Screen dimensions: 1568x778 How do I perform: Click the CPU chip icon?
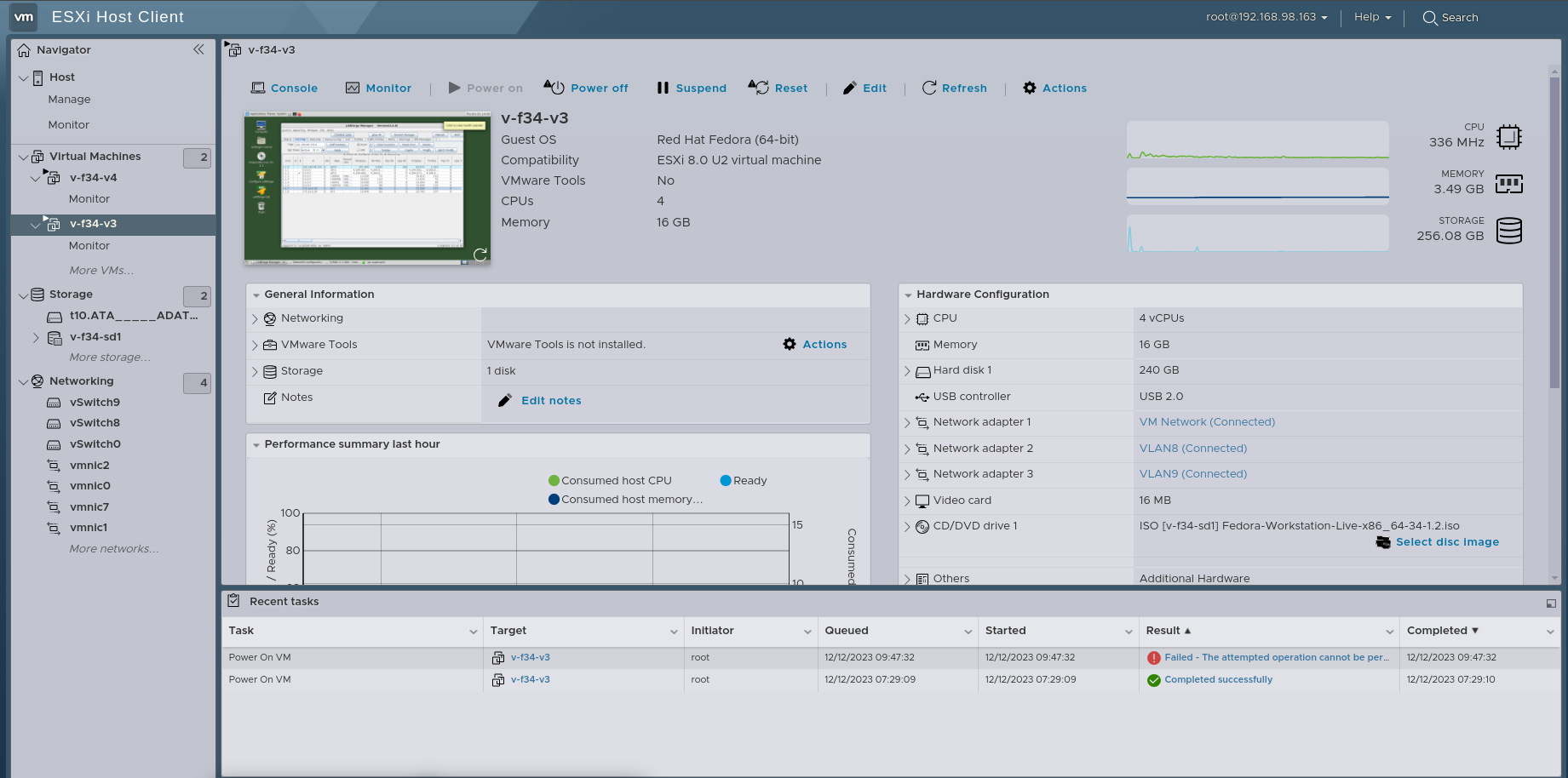point(1508,137)
